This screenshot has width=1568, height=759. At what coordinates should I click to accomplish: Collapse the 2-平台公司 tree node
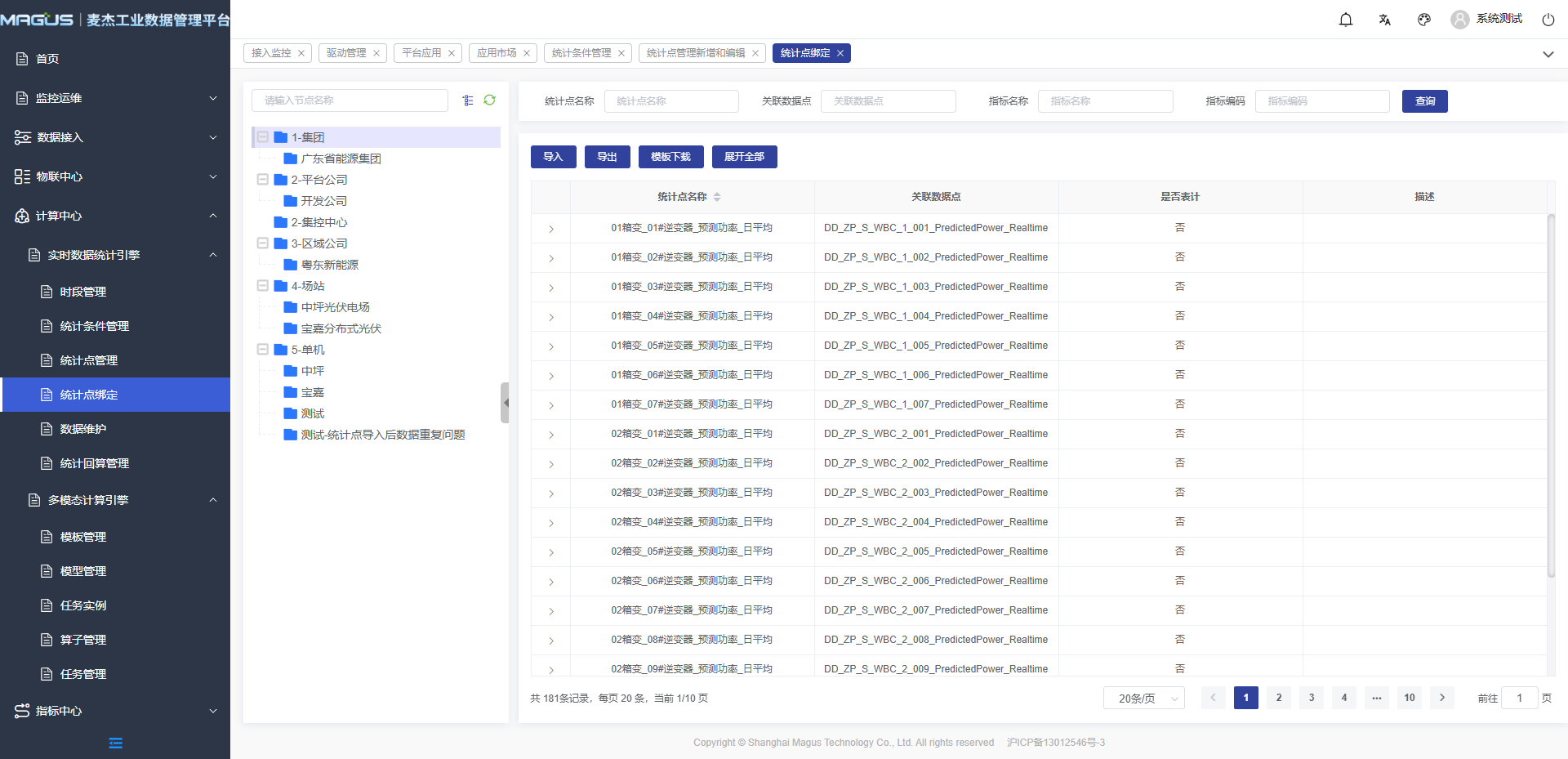(263, 180)
